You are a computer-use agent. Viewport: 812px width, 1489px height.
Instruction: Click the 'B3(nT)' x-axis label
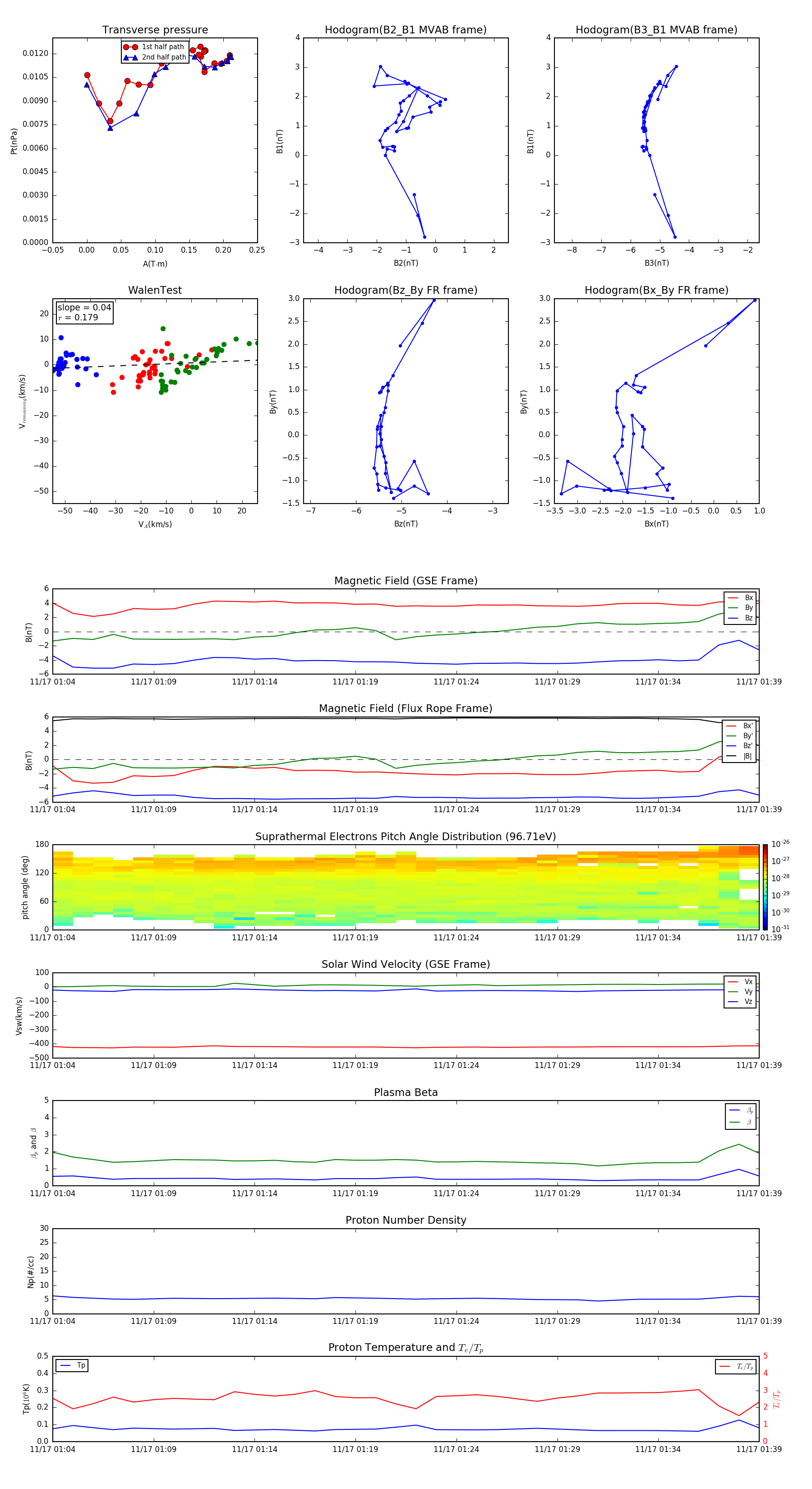click(x=656, y=263)
